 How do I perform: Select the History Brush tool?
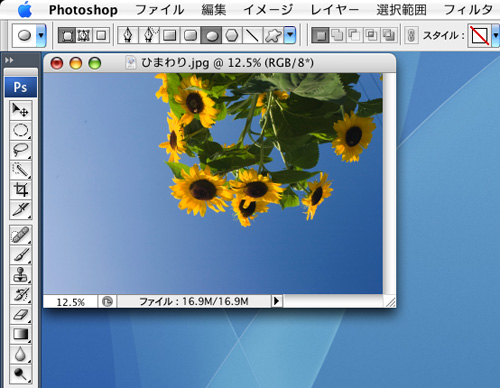21,295
